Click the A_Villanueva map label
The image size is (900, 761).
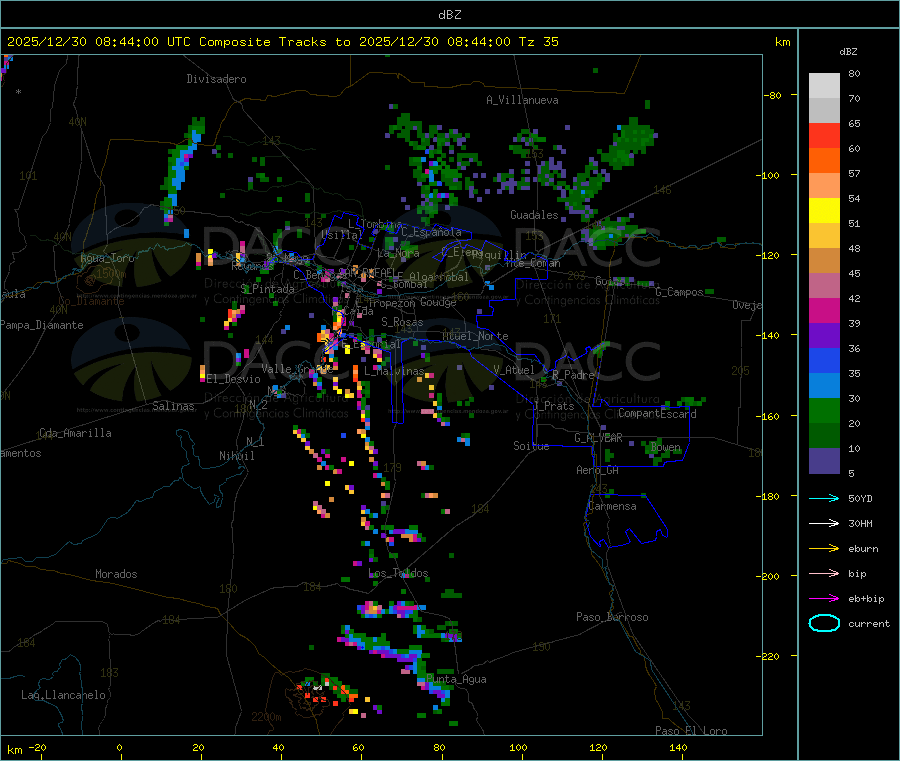click(522, 100)
